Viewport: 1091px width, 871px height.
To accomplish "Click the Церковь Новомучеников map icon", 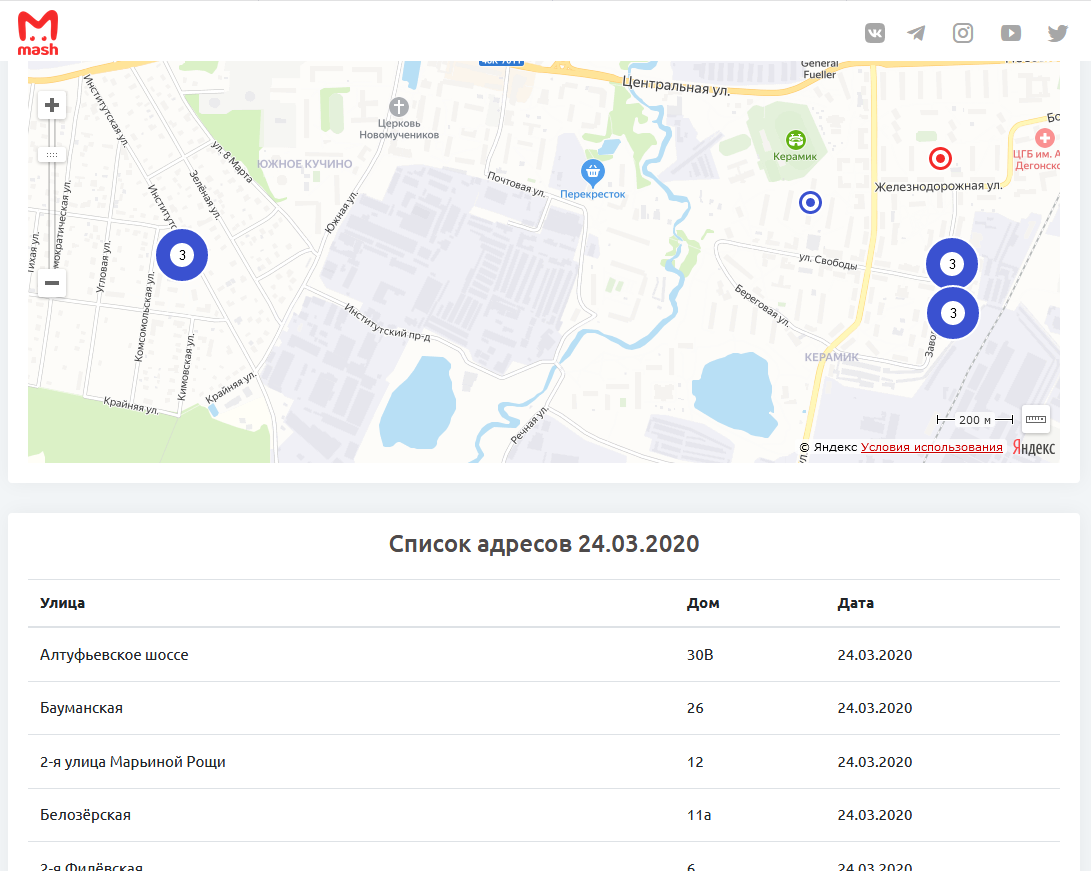I will [x=399, y=106].
